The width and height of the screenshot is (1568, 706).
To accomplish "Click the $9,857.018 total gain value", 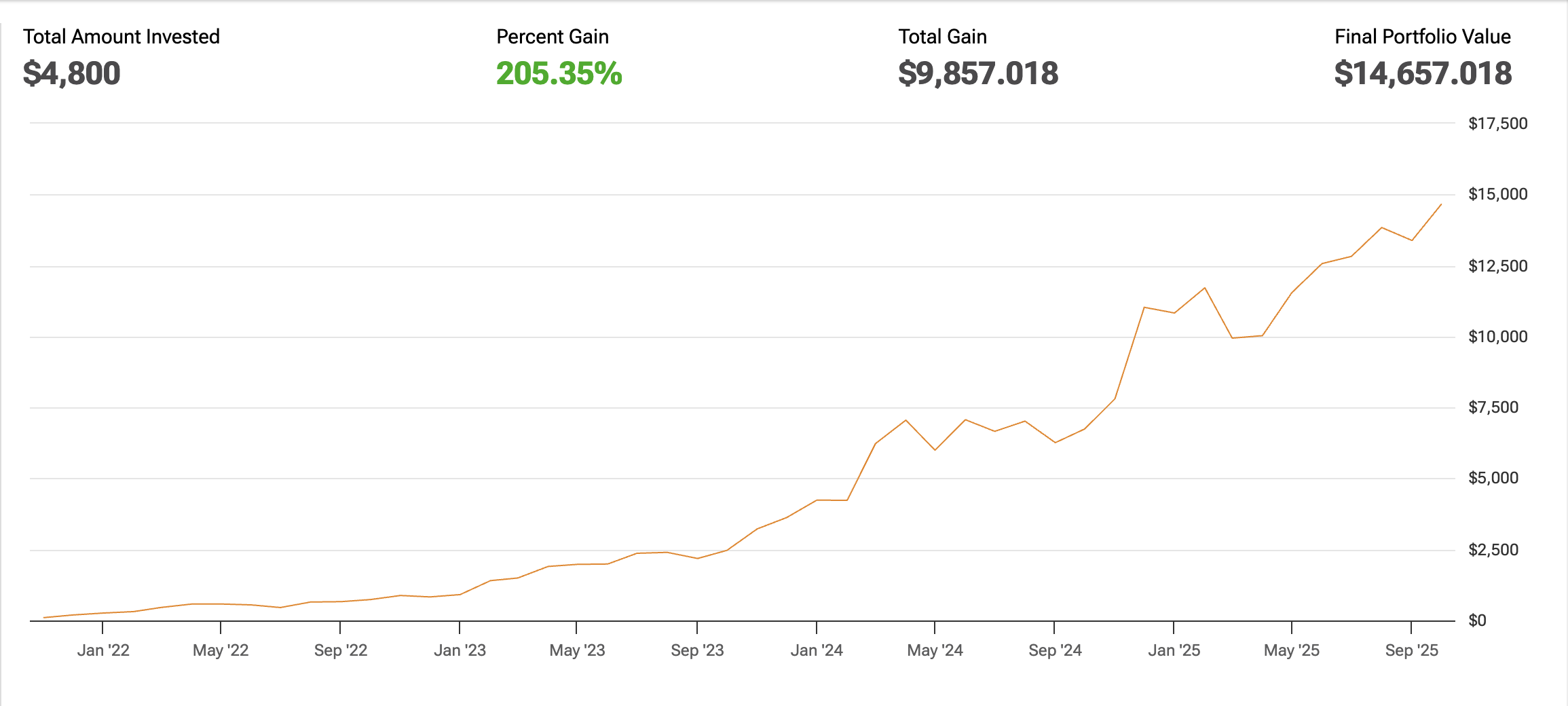I will tap(978, 73).
